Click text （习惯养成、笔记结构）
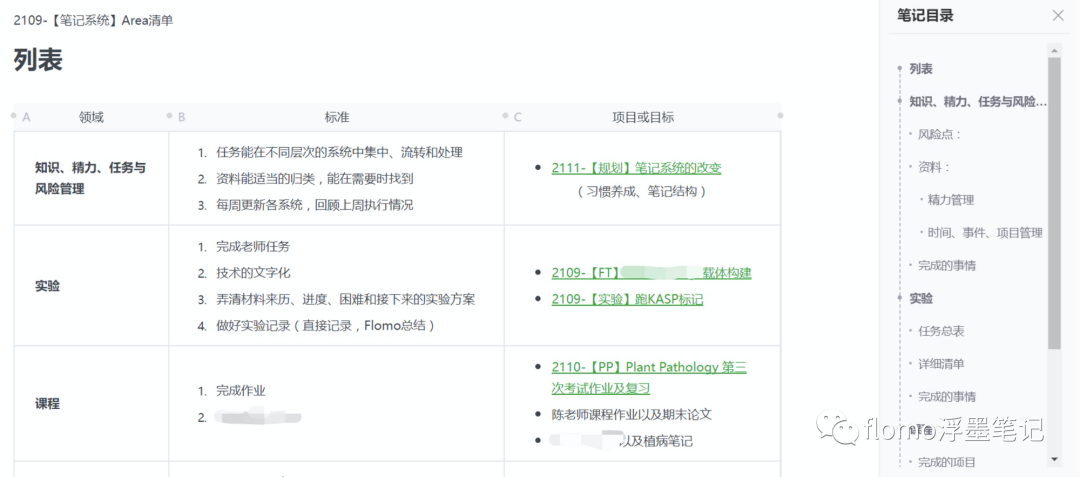1080x477 pixels. (643, 192)
